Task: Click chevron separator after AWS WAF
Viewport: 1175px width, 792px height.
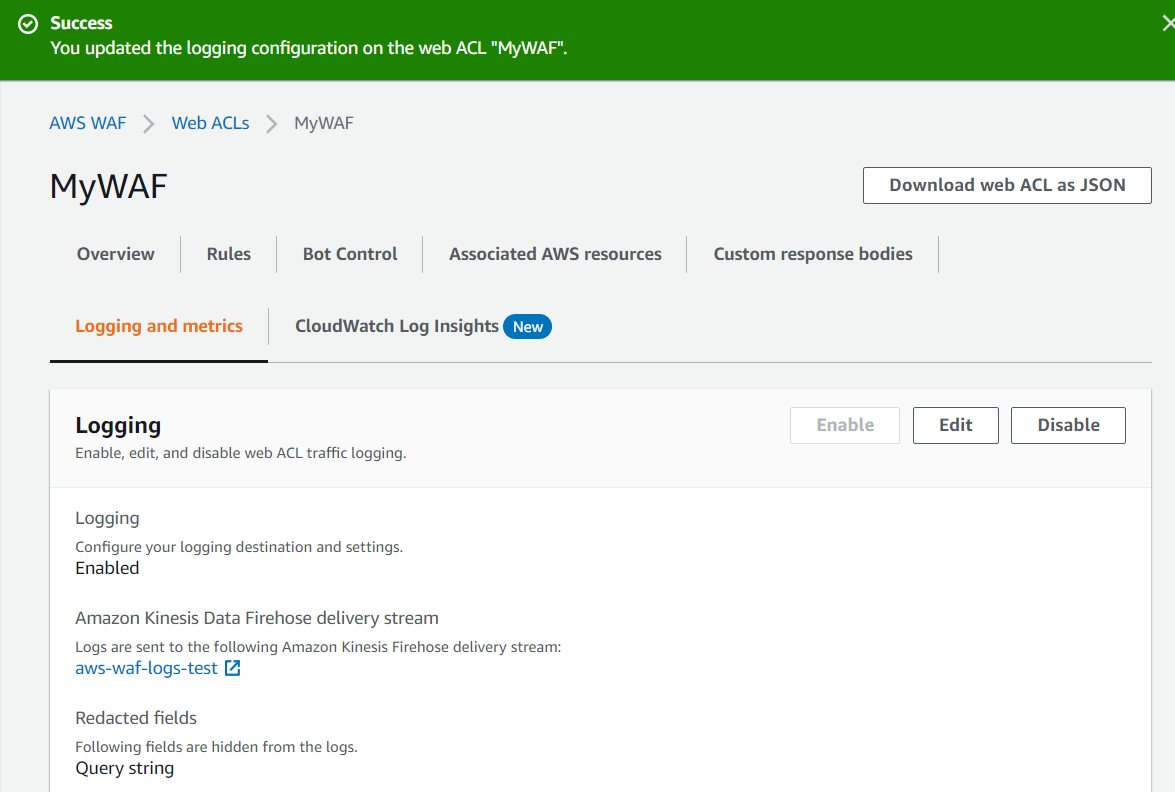Action: pos(148,124)
